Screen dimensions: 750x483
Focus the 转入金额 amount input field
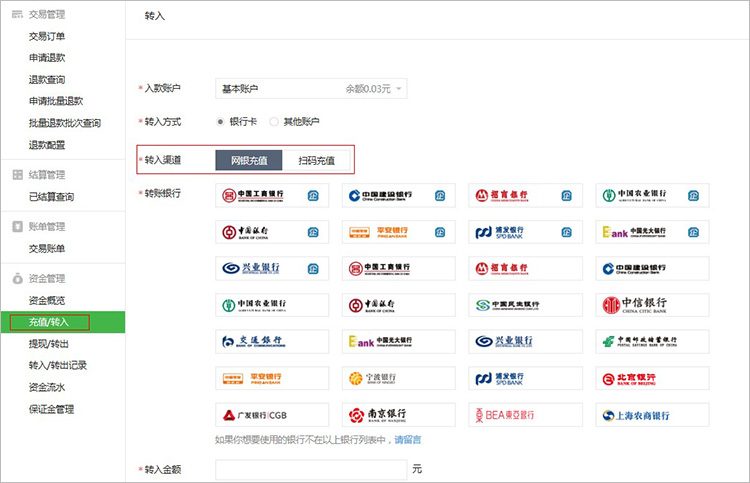click(311, 470)
